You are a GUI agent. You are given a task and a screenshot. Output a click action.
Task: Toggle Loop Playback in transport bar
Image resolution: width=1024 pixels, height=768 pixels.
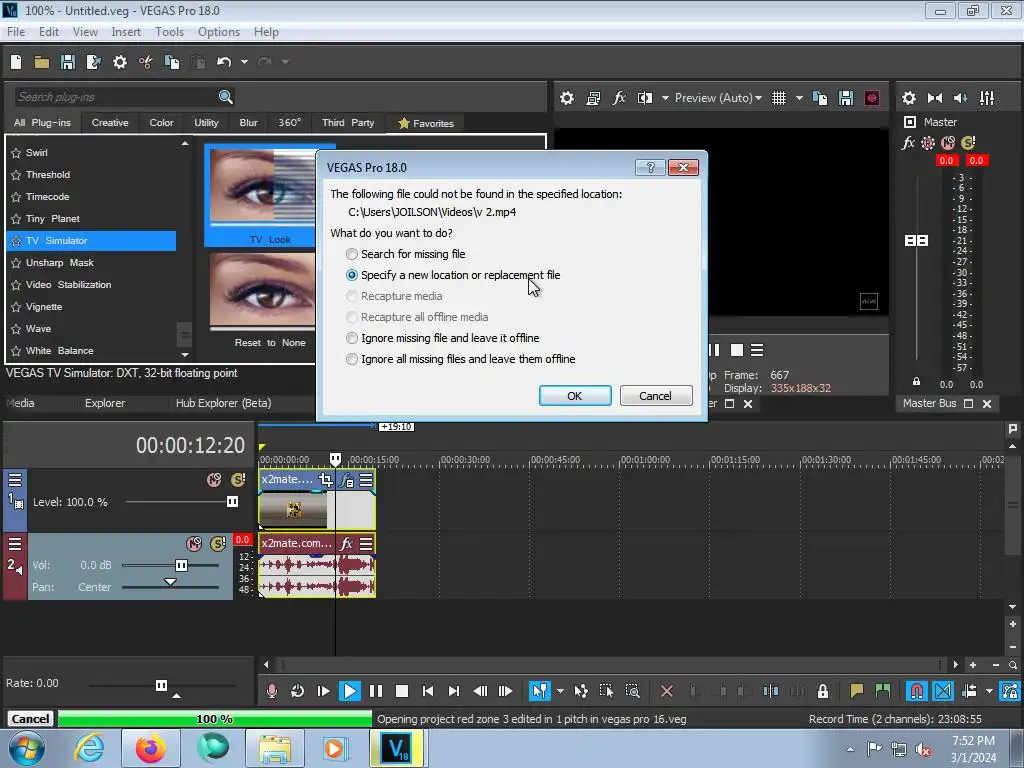[x=297, y=691]
